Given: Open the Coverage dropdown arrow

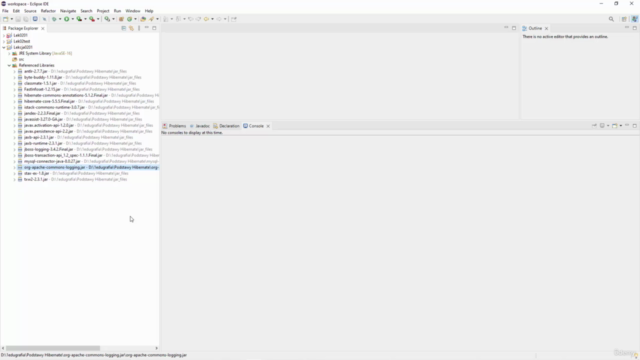Looking at the screenshot, I should (x=85, y=19).
